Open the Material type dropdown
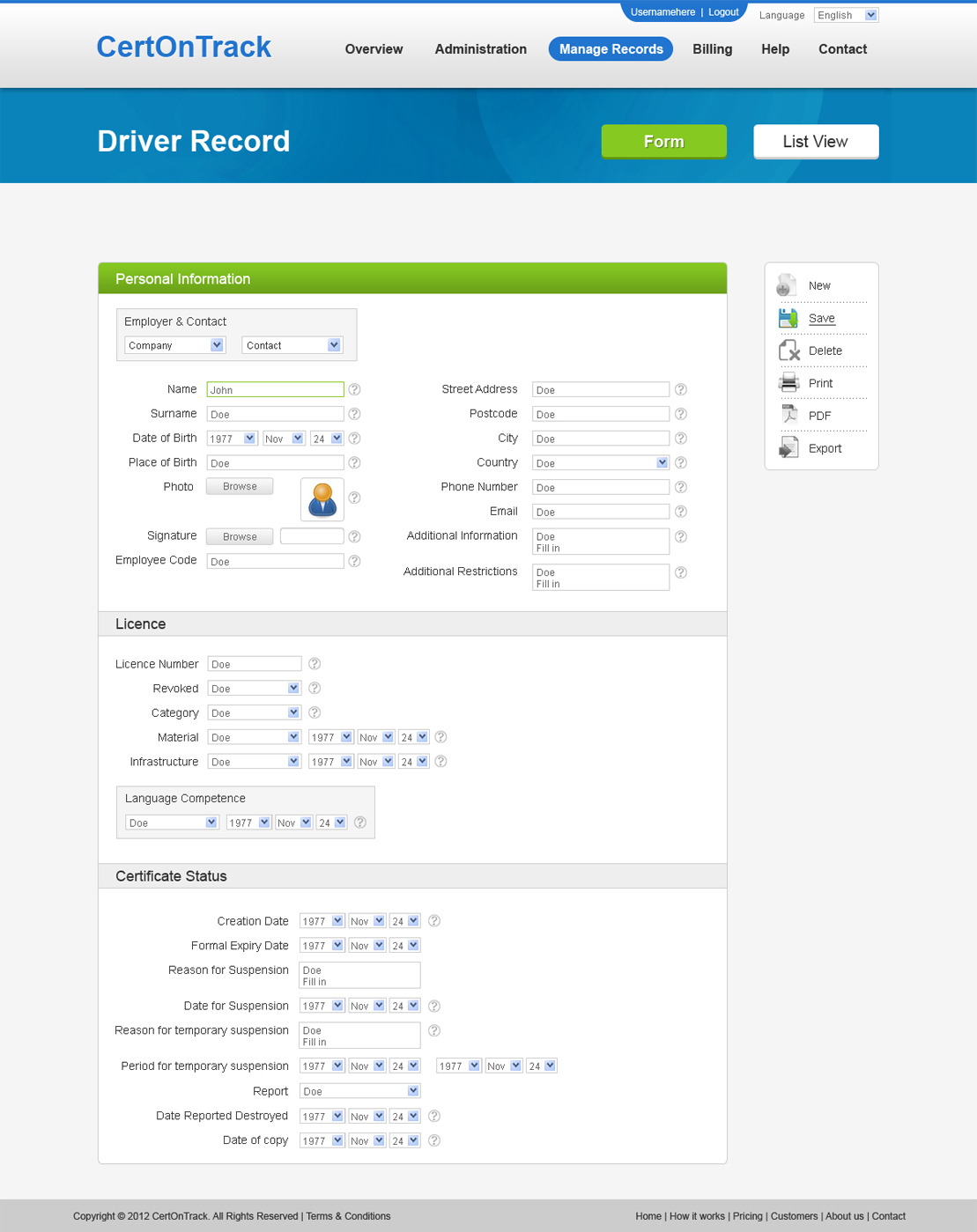The image size is (977, 1232). coord(255,737)
